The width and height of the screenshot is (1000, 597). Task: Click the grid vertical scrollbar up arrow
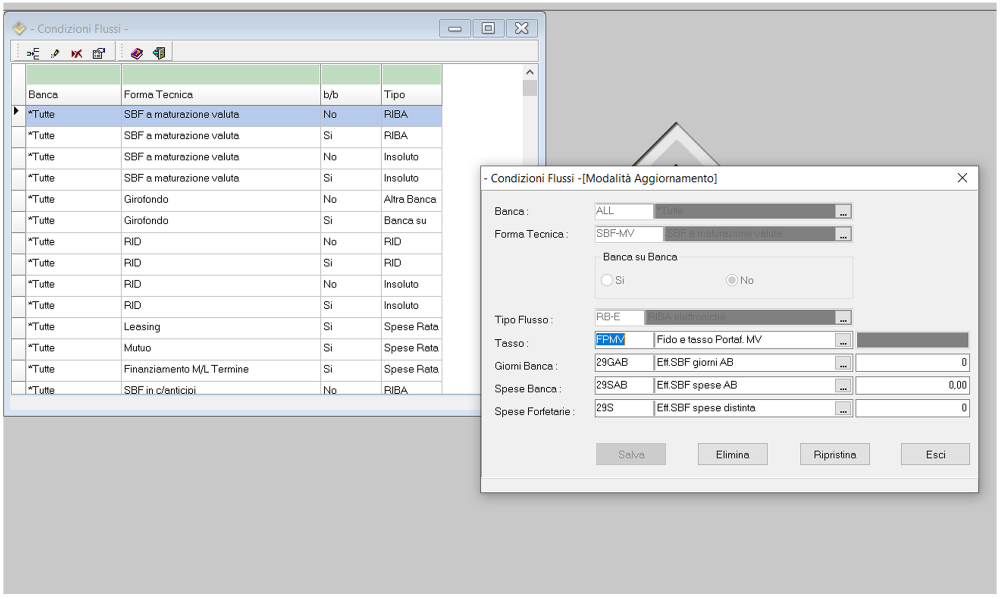(530, 72)
